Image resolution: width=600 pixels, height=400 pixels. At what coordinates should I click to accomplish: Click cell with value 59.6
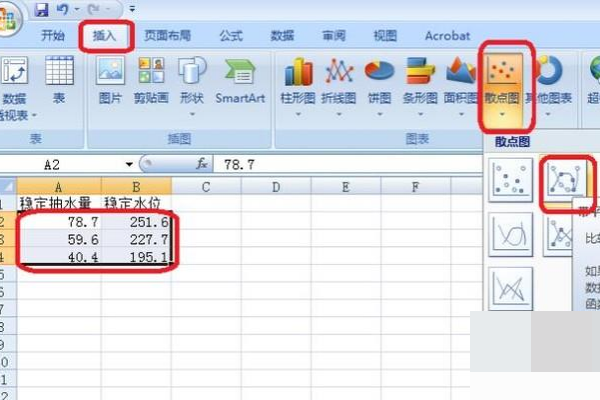59,239
